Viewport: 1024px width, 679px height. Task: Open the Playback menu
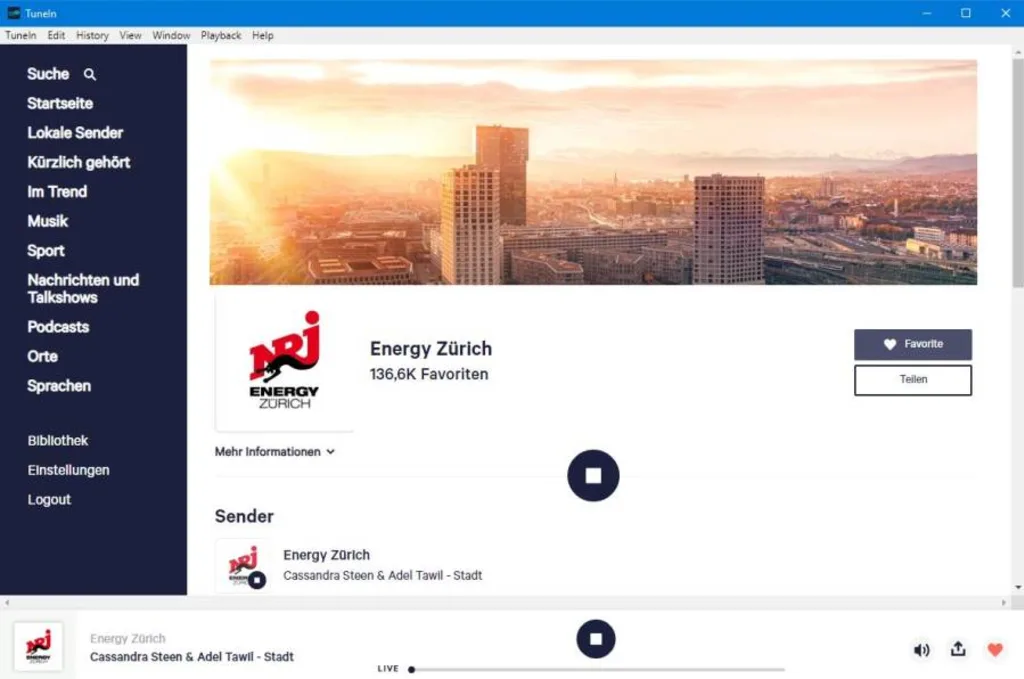220,35
